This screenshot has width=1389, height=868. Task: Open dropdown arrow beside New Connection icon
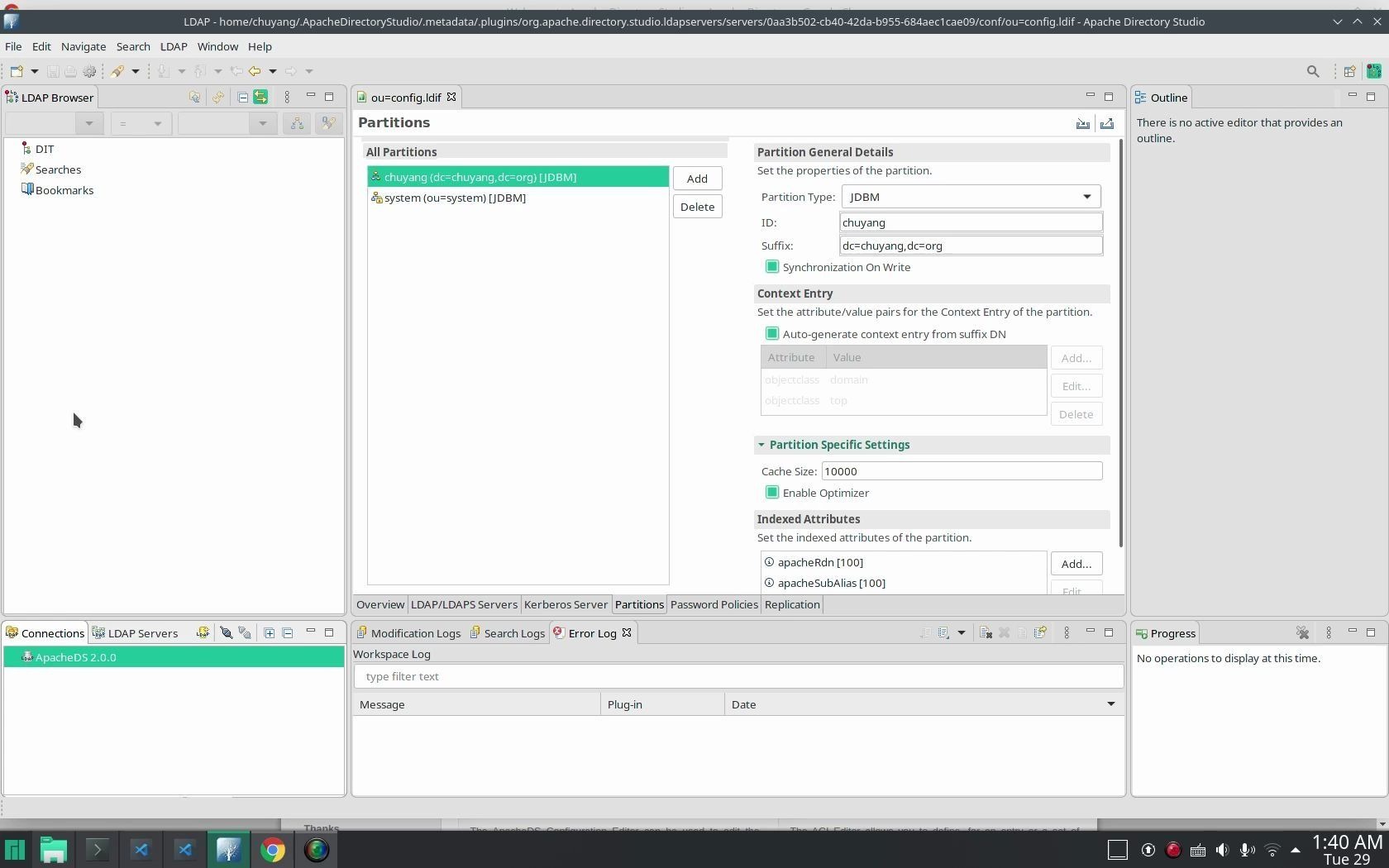(x=136, y=71)
